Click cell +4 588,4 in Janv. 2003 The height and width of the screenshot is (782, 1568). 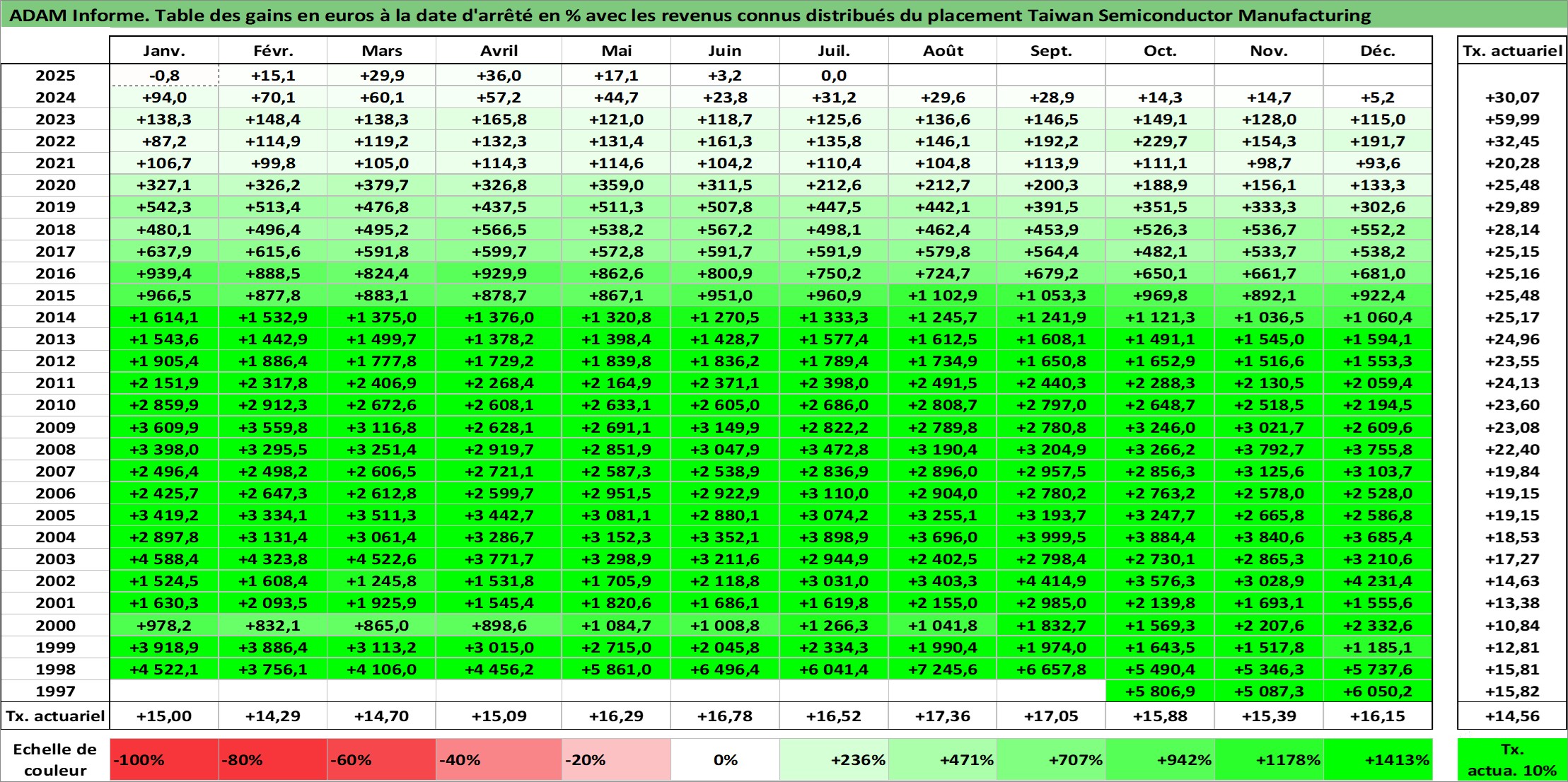coord(164,559)
